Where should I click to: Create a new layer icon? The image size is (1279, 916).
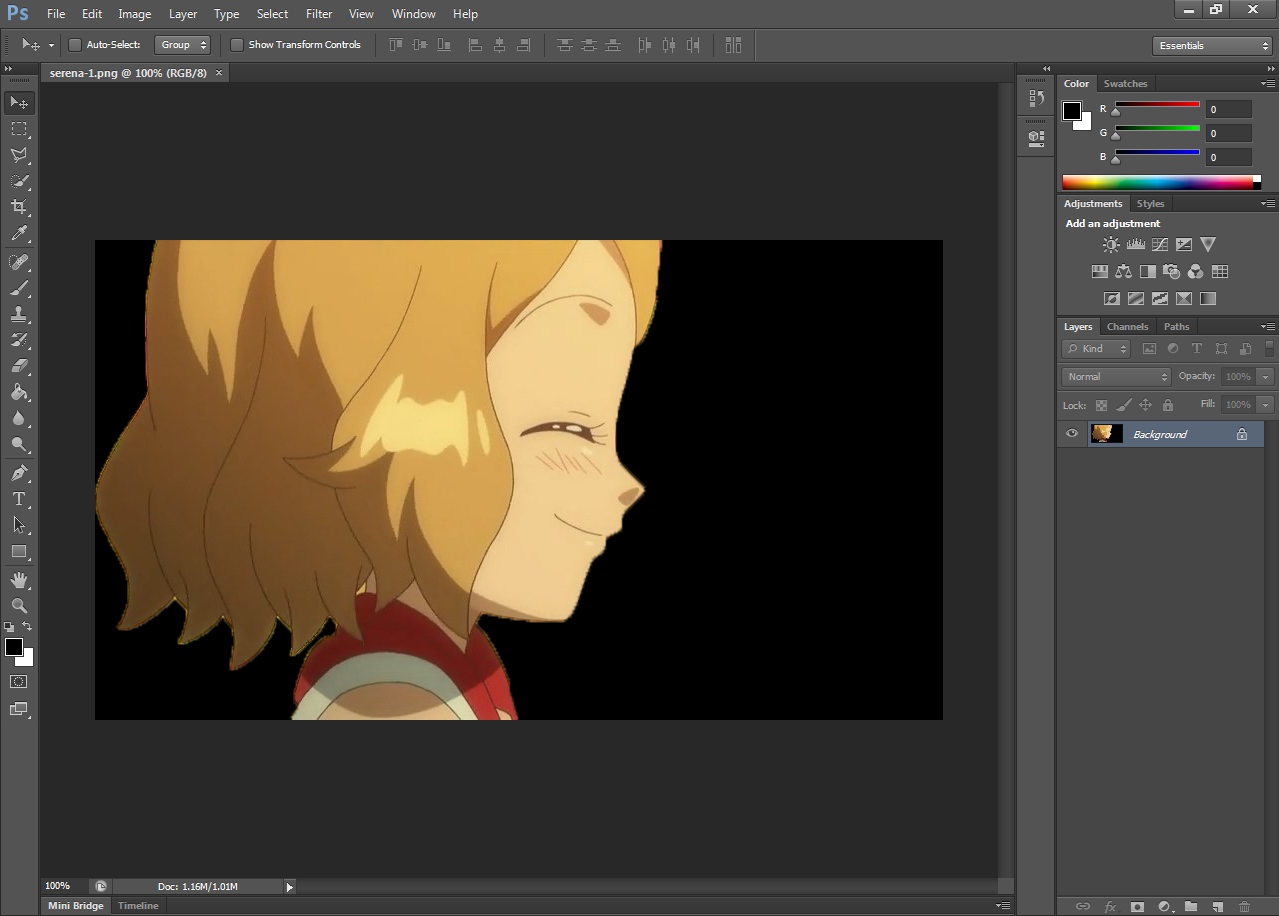coord(1217,906)
